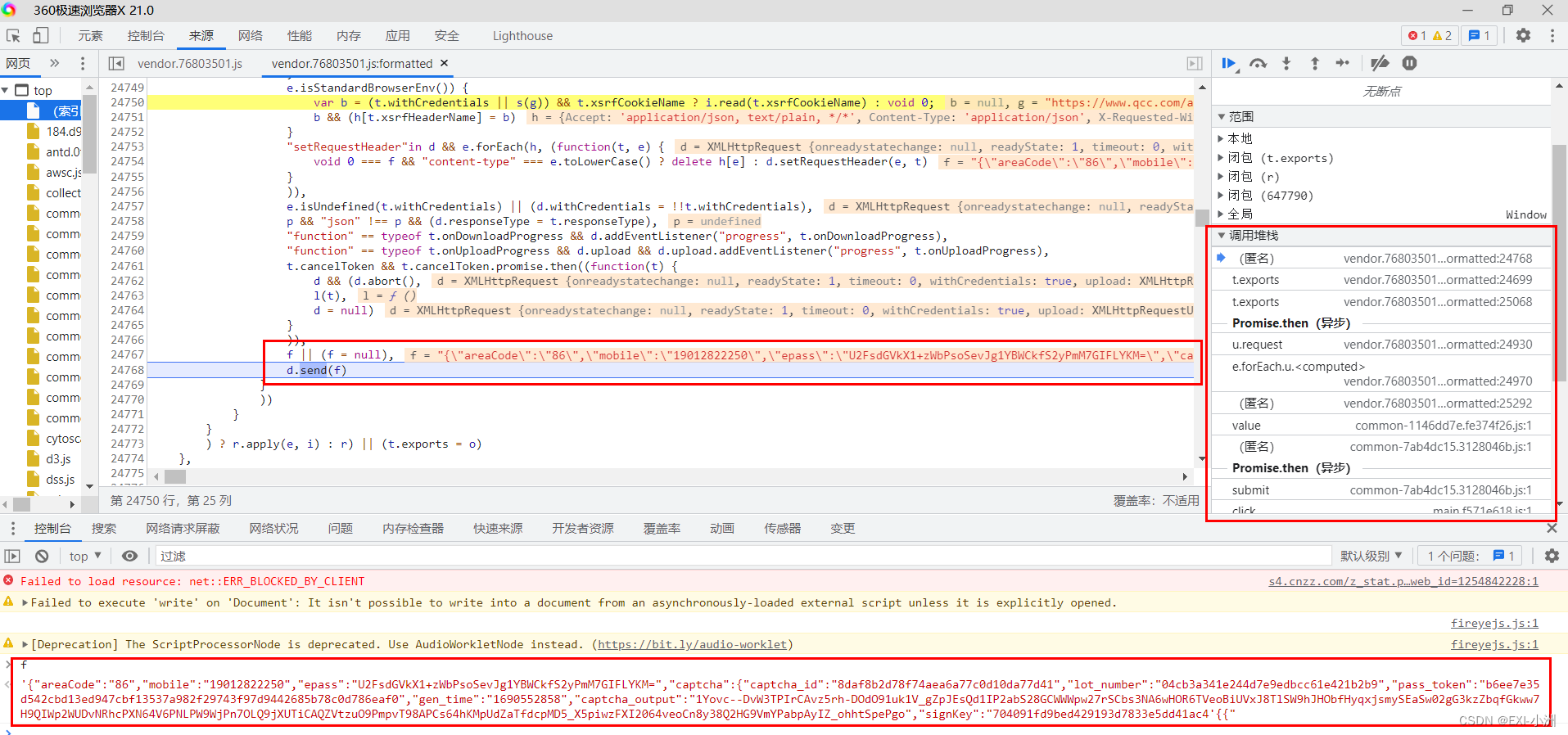Open console context top dropdown
Viewport: 1568px width, 735px height.
coord(85,556)
